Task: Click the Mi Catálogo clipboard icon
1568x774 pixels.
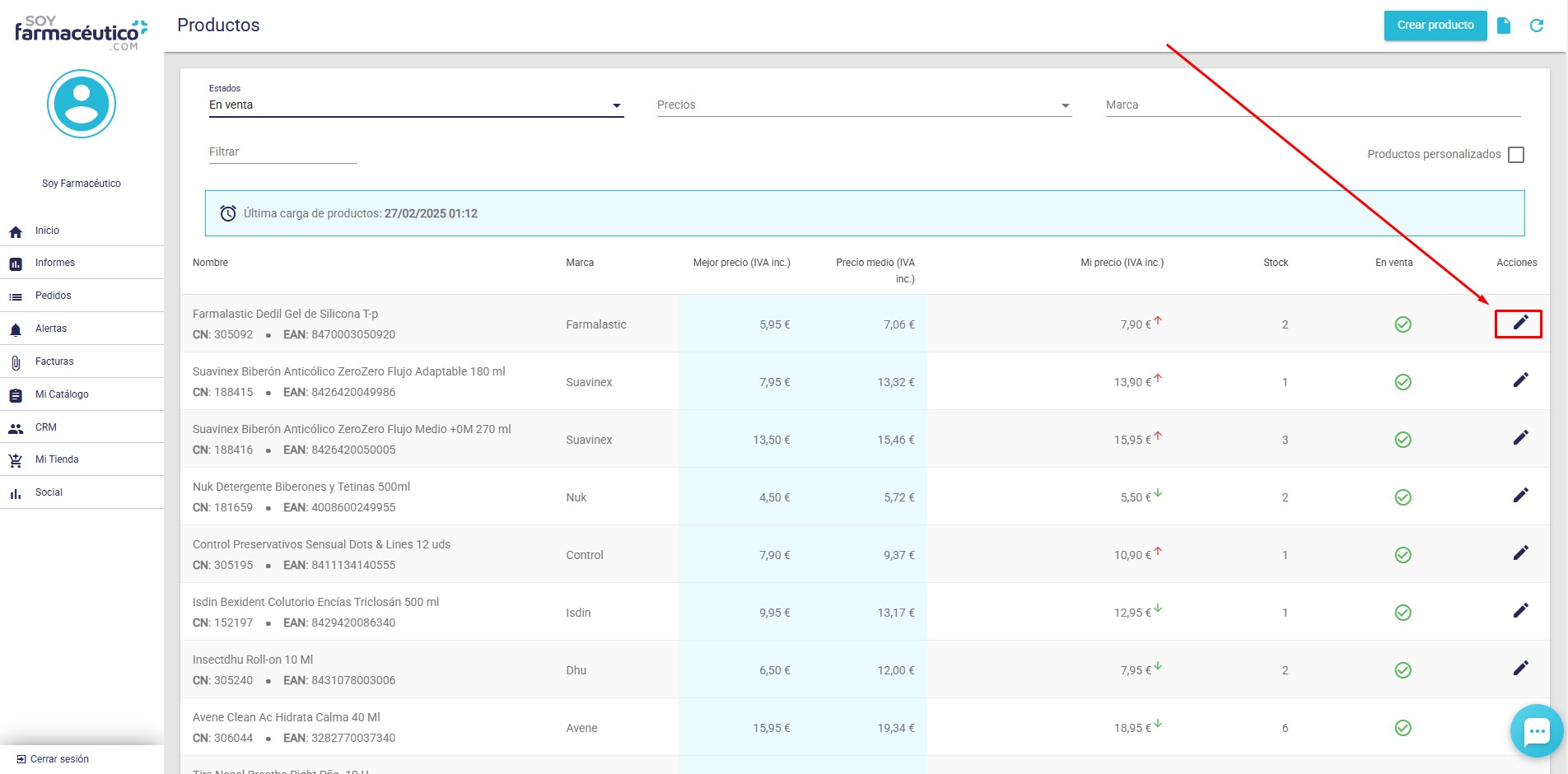Action: tap(16, 396)
